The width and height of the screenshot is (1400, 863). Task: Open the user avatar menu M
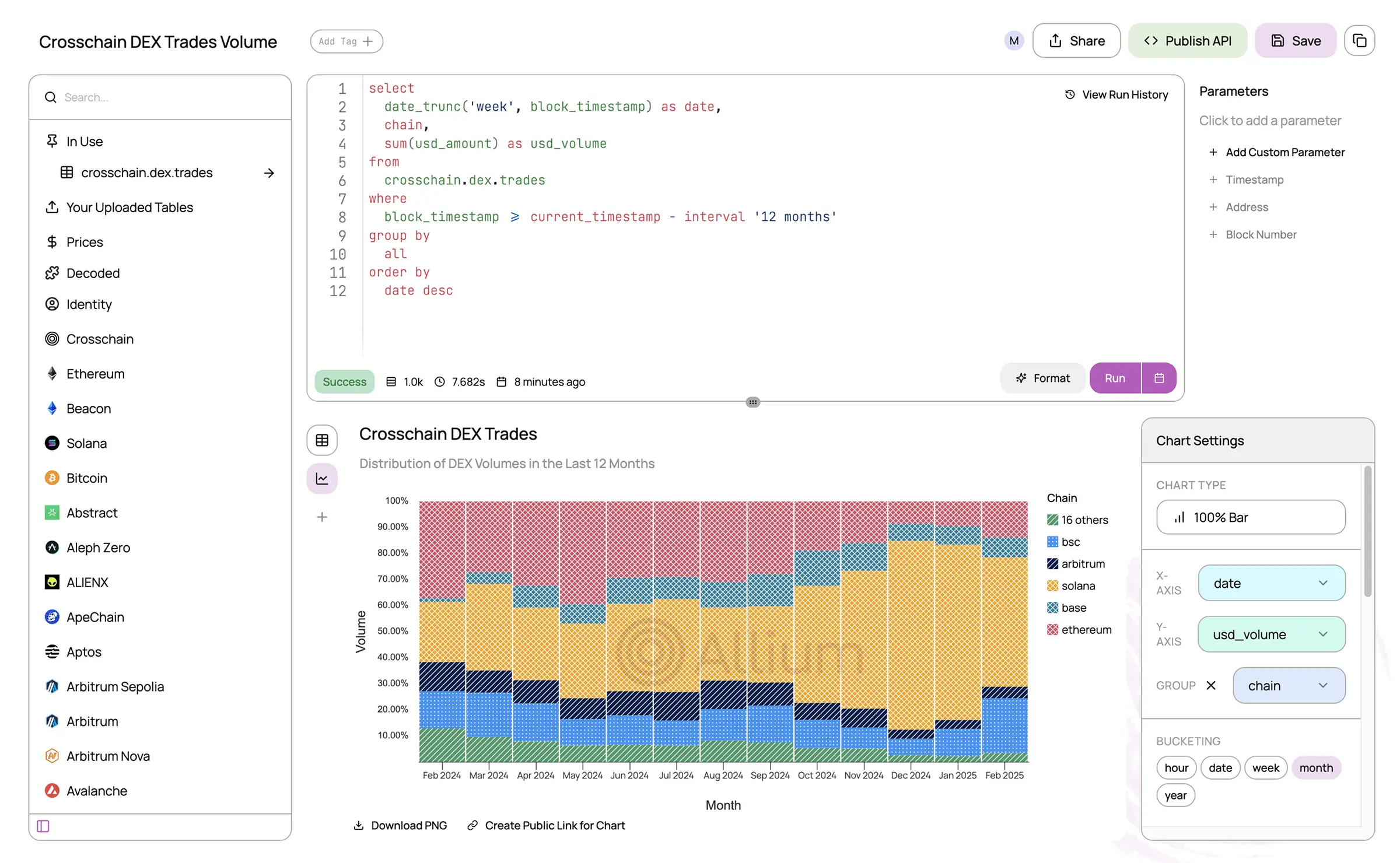(x=1013, y=40)
